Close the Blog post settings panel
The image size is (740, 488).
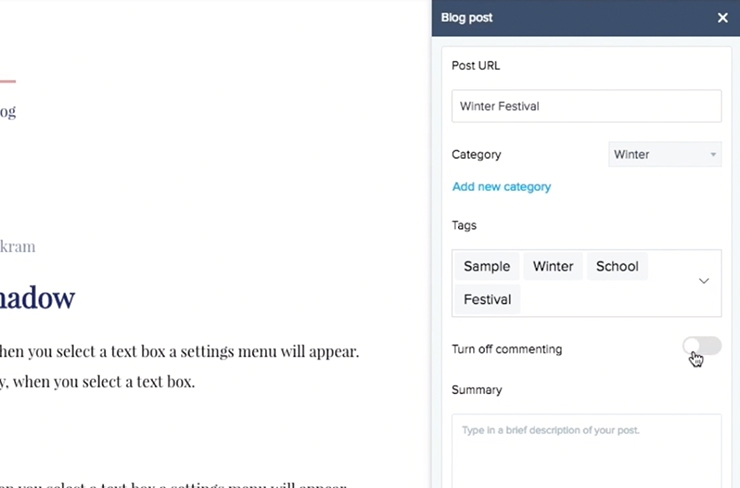click(x=722, y=18)
